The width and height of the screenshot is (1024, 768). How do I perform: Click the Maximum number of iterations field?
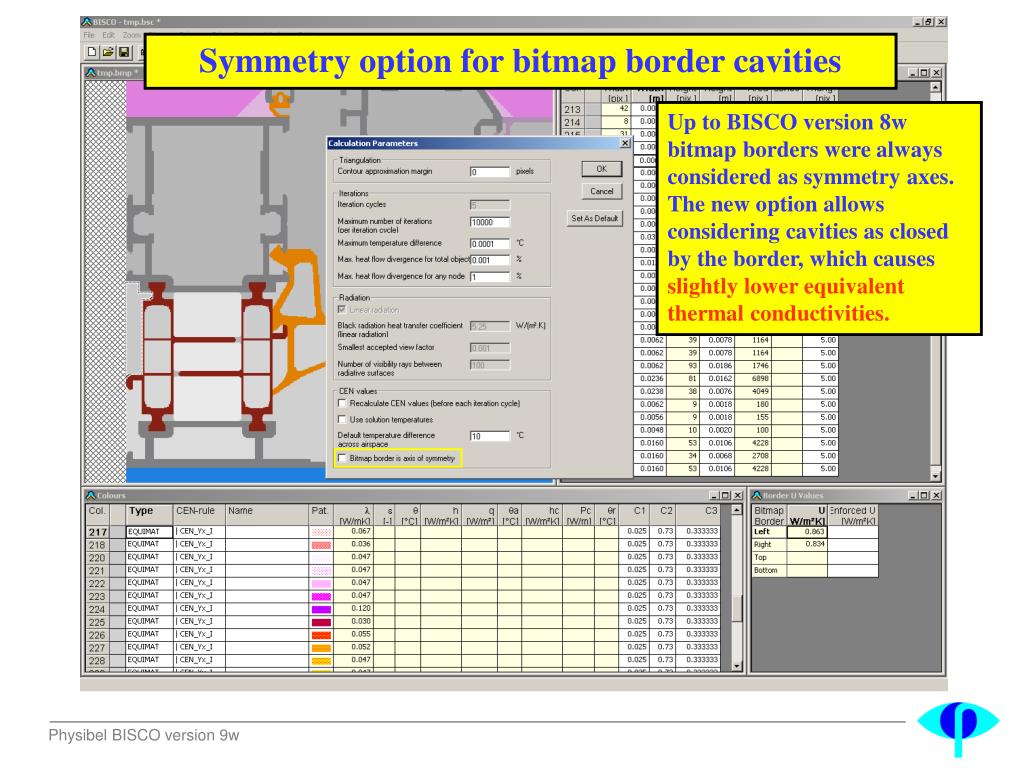[x=490, y=222]
